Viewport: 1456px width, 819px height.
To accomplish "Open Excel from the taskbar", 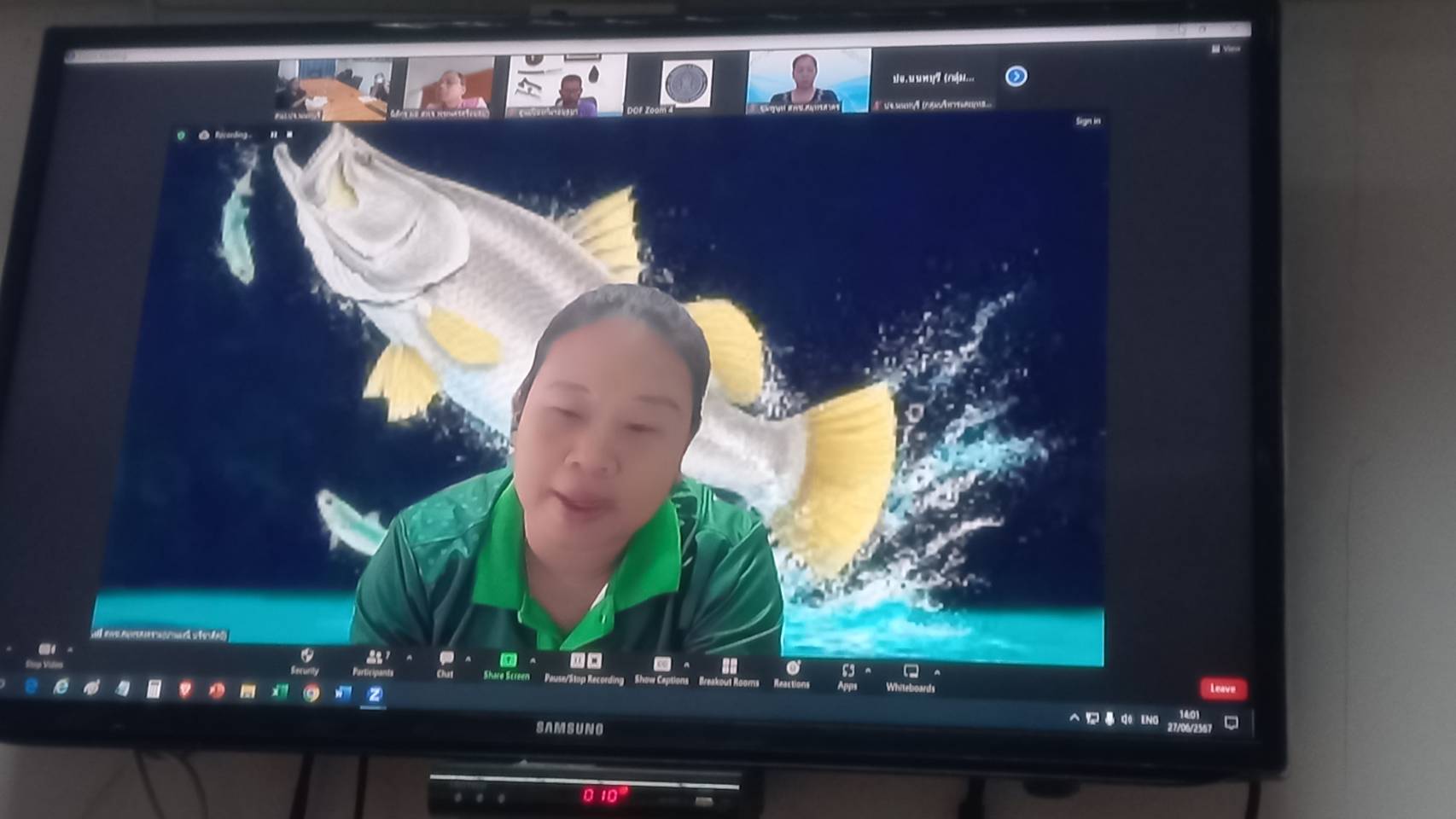I will pos(279,692).
